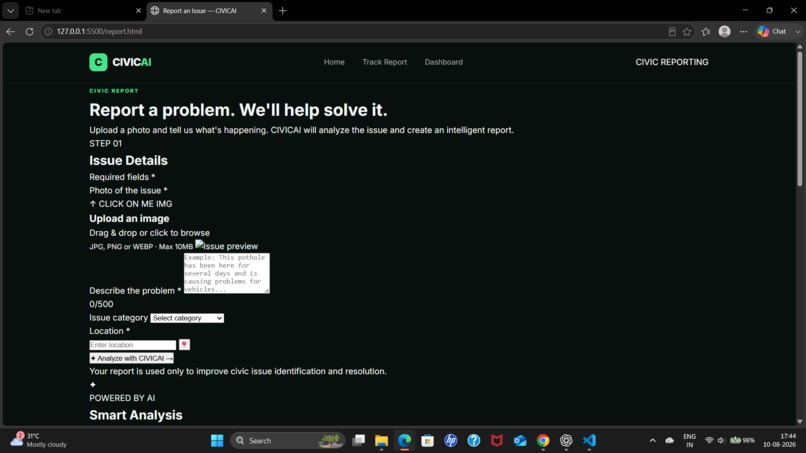Open Visual Studio Code from taskbar
The width and height of the screenshot is (806, 453).
589,441
